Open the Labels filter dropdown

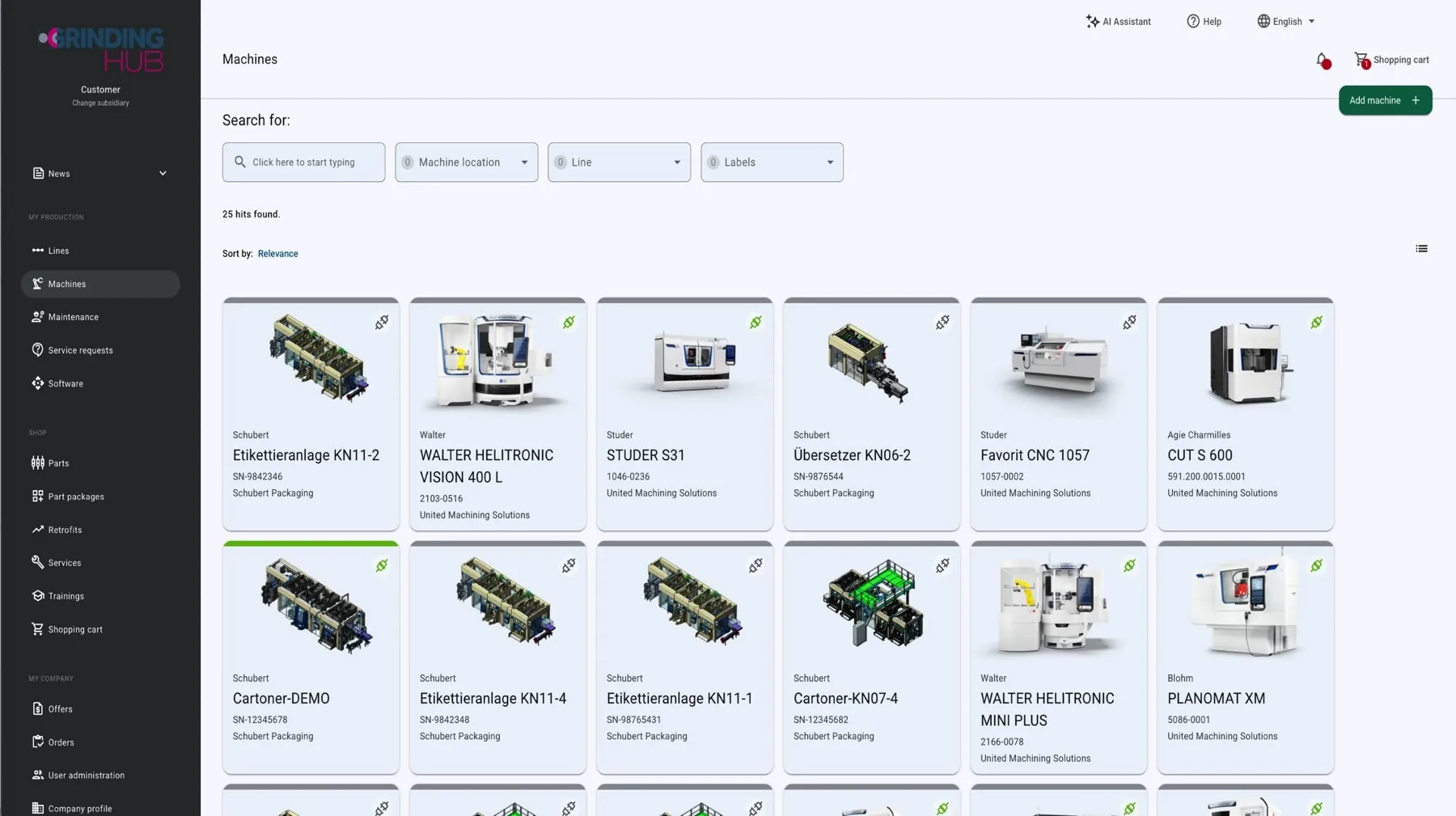click(x=772, y=163)
